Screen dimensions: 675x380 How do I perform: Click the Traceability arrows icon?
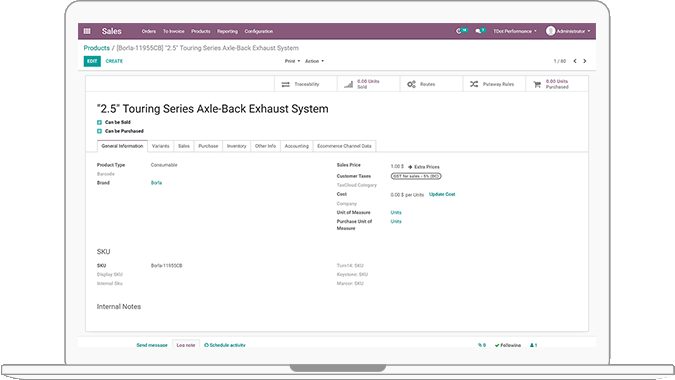pyautogui.click(x=285, y=84)
